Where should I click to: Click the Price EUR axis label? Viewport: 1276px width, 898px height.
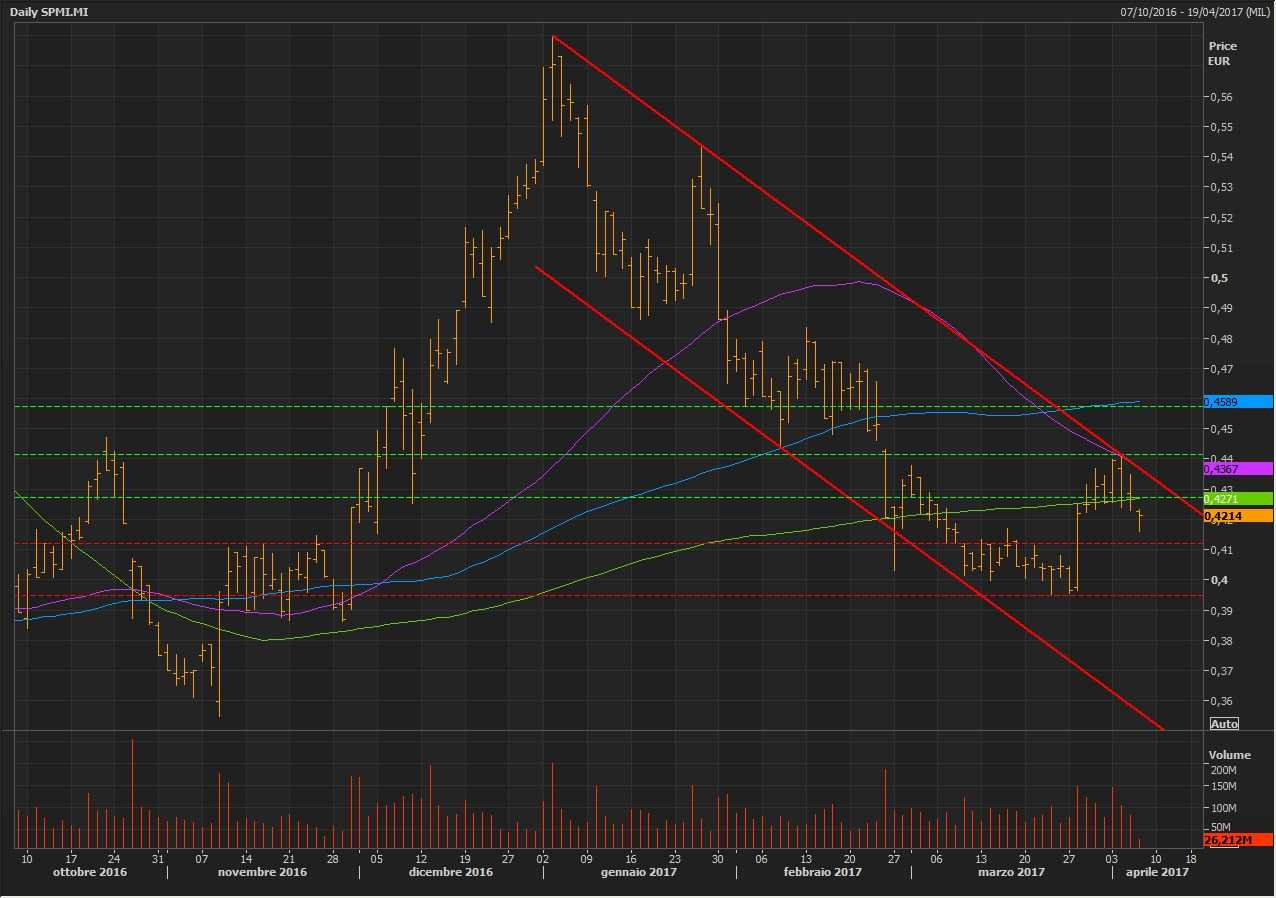click(1222, 54)
